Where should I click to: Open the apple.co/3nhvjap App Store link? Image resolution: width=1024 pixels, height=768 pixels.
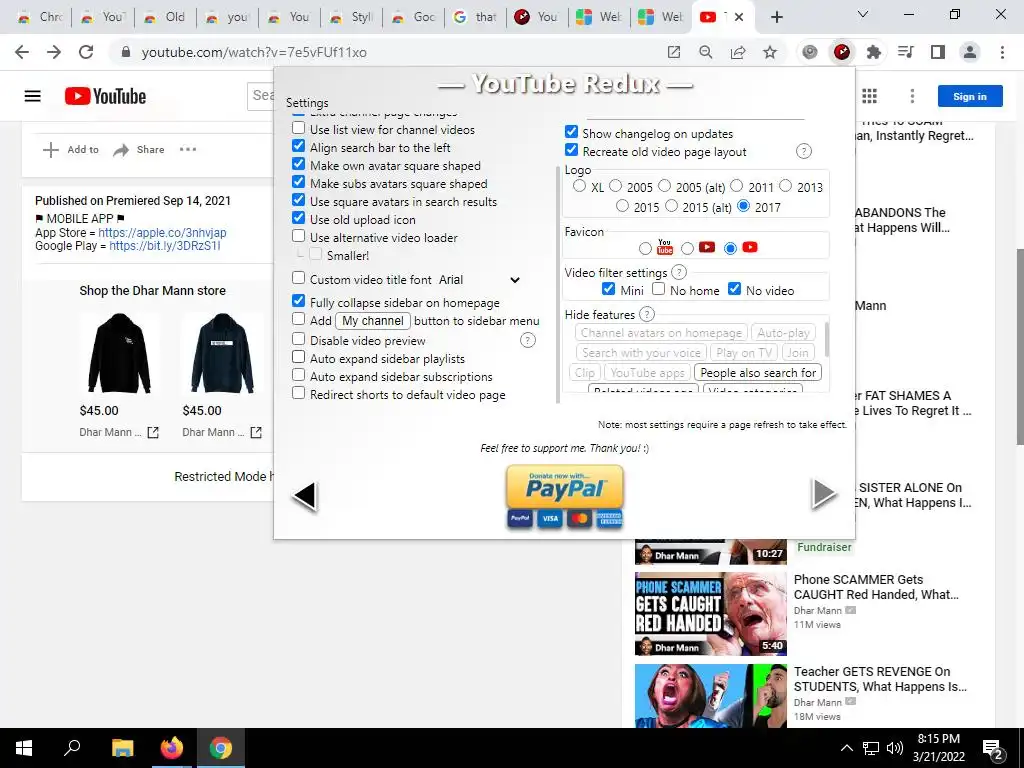pos(163,232)
